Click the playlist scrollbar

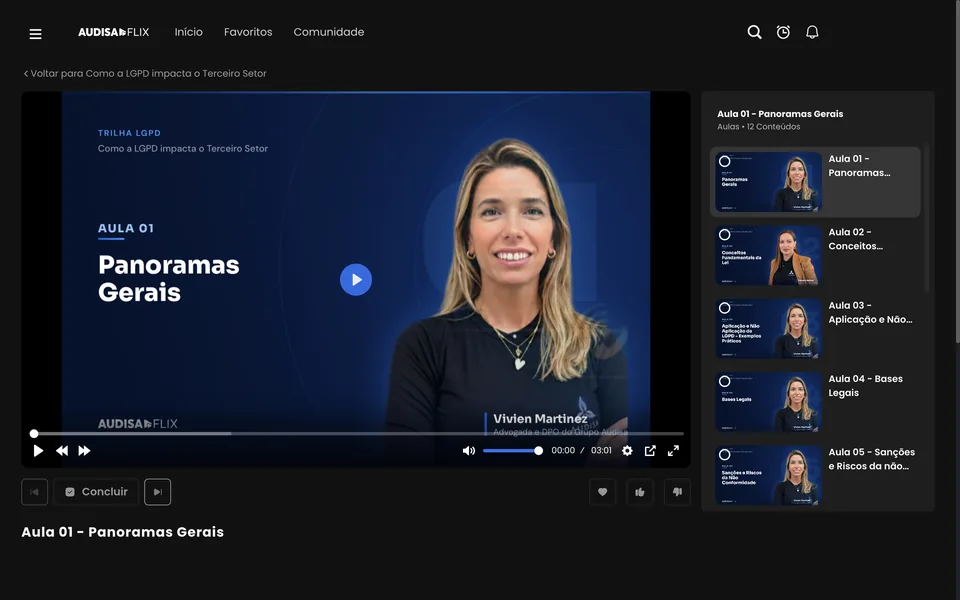926,219
